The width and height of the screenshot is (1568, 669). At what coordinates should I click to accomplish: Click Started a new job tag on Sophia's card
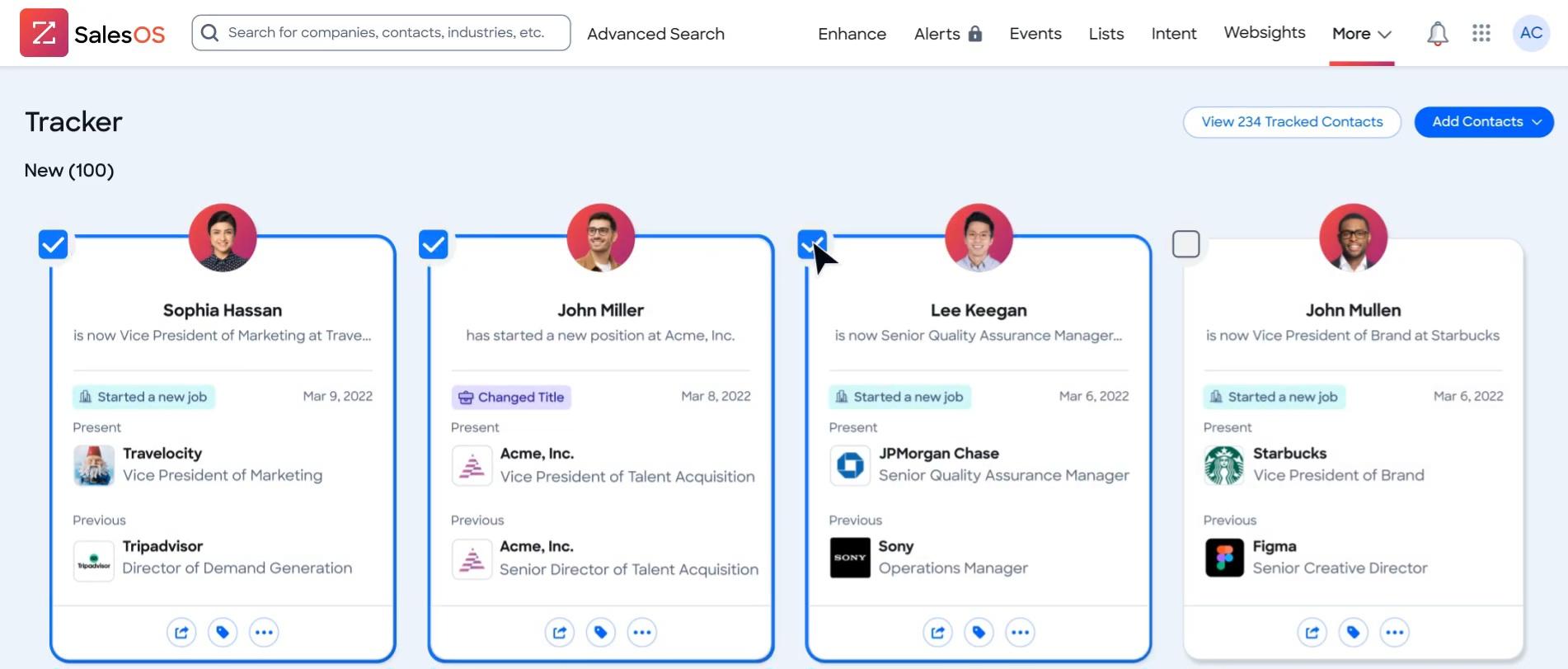tap(143, 397)
